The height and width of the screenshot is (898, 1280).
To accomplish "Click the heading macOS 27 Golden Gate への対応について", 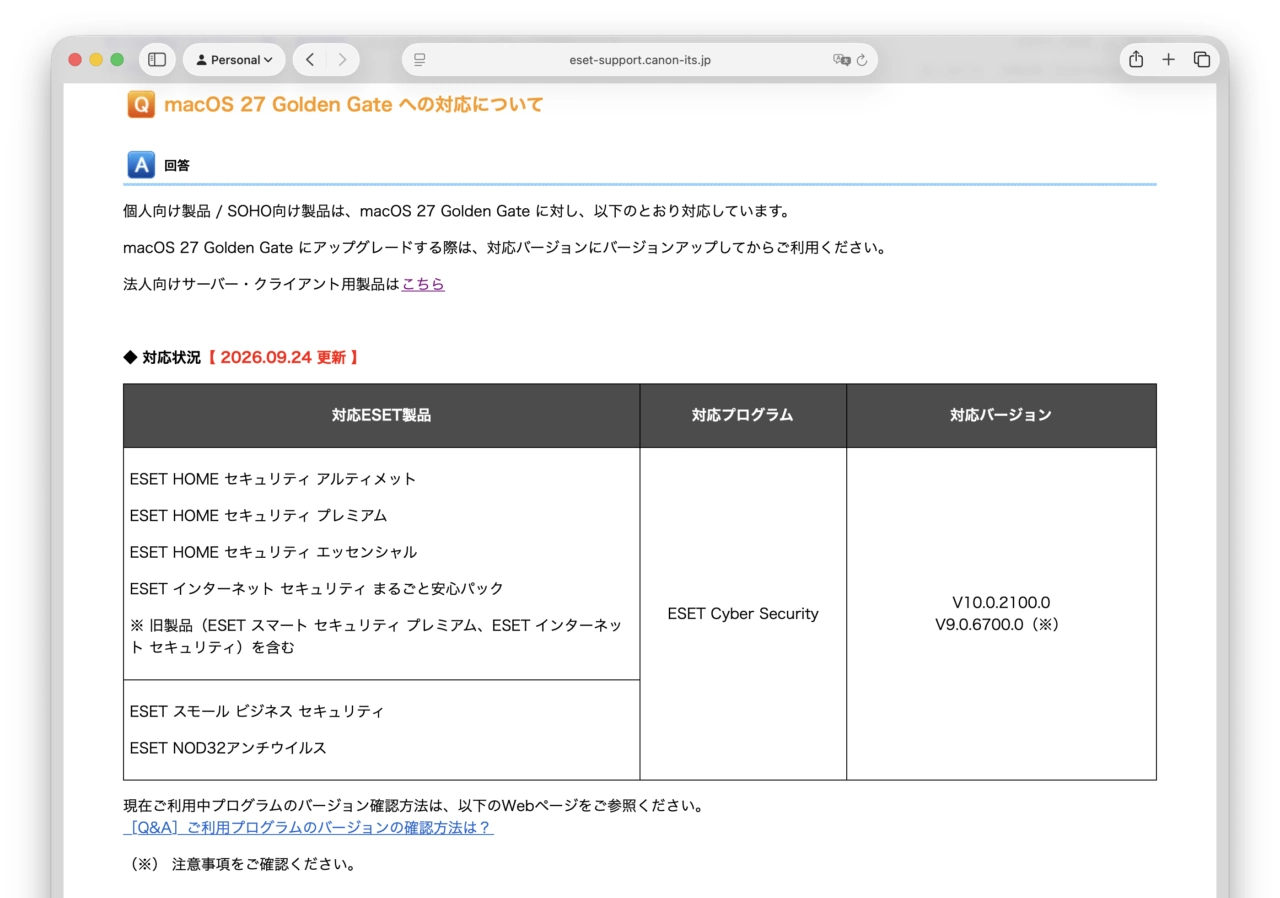I will tap(353, 105).
